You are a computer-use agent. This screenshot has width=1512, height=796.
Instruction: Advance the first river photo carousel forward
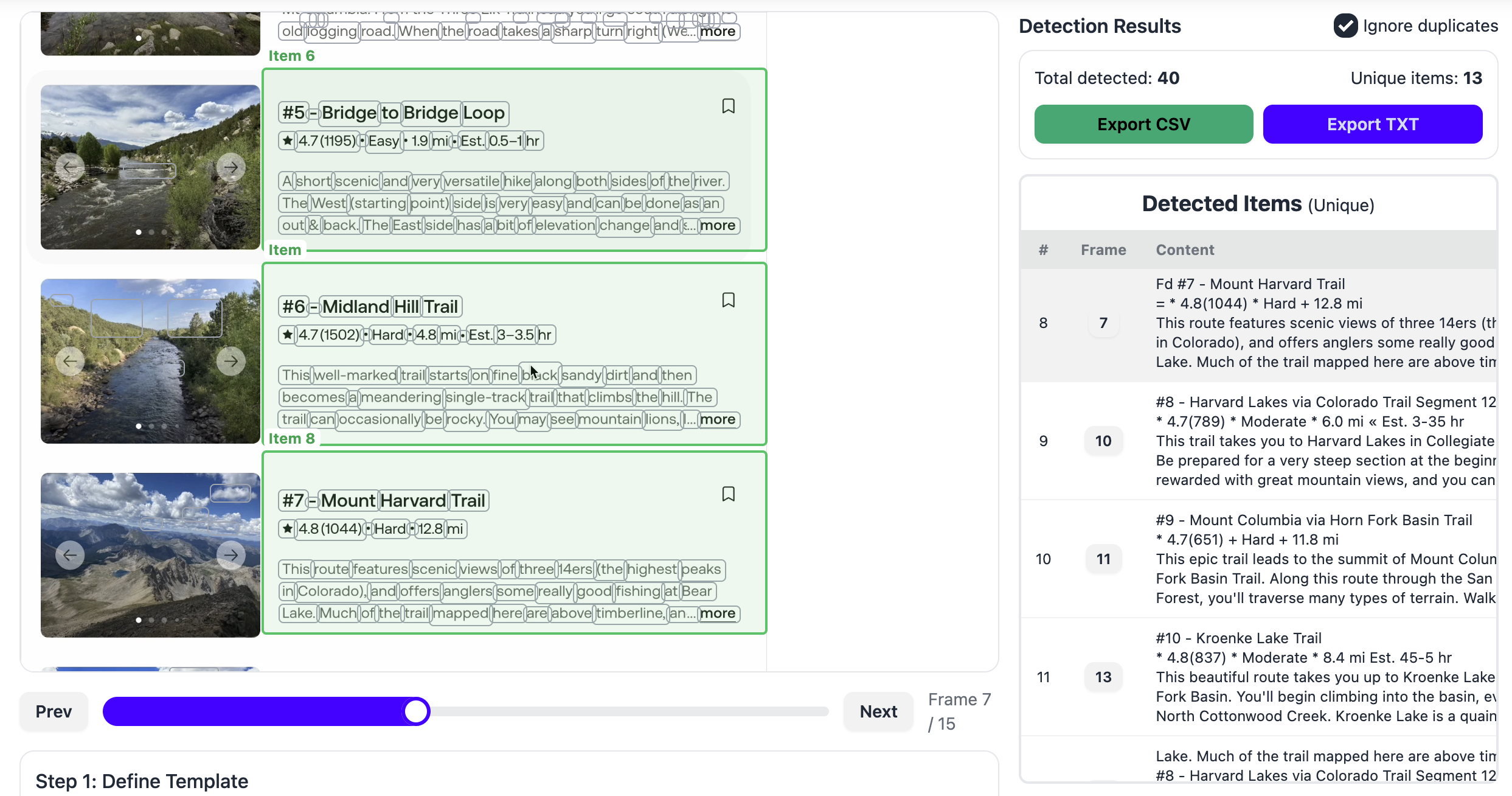coord(231,166)
